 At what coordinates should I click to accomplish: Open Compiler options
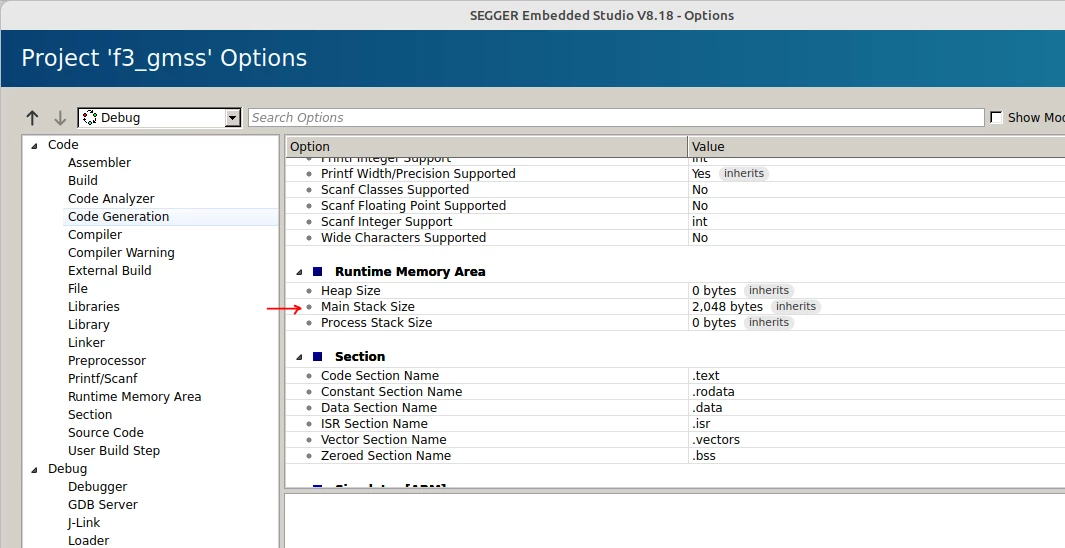pyautogui.click(x=95, y=234)
